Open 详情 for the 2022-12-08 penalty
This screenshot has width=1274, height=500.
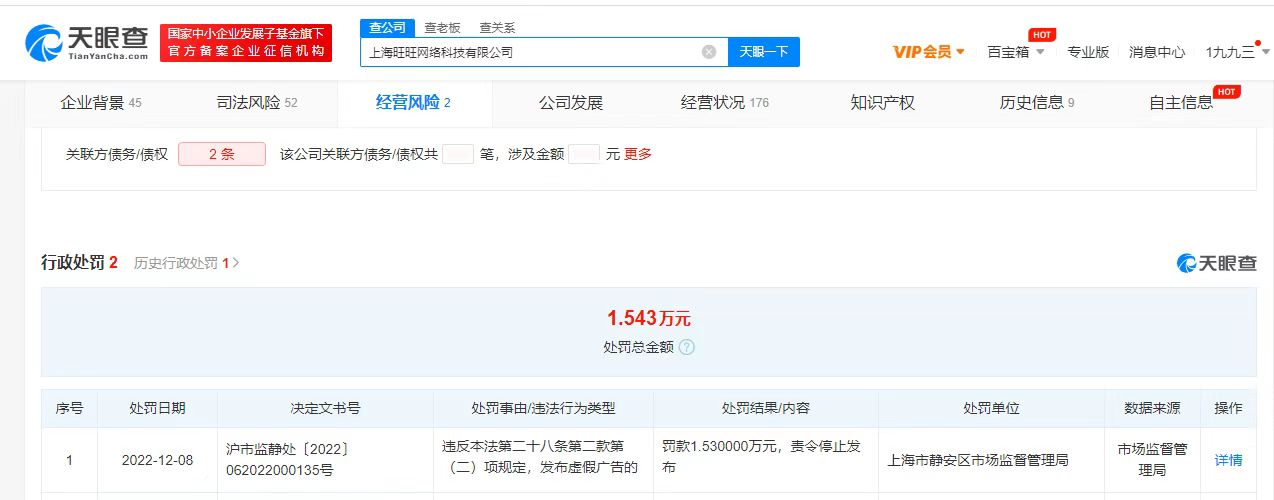click(x=1228, y=460)
